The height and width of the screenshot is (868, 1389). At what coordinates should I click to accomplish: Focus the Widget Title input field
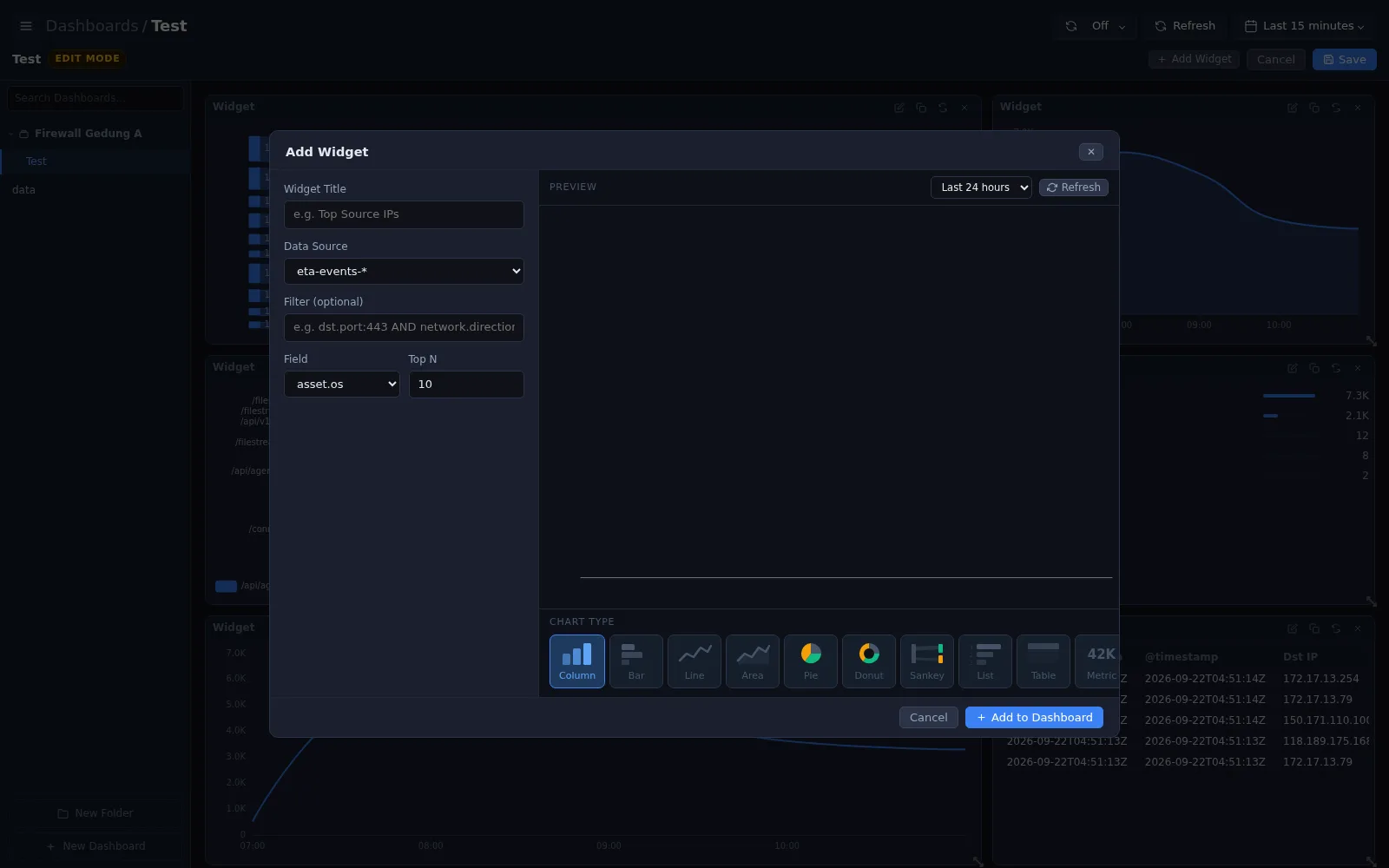(x=404, y=214)
